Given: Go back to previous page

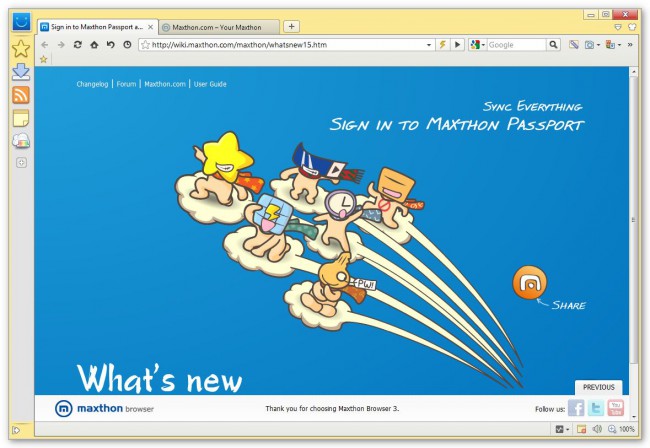Looking at the screenshot, I should coord(45,44).
